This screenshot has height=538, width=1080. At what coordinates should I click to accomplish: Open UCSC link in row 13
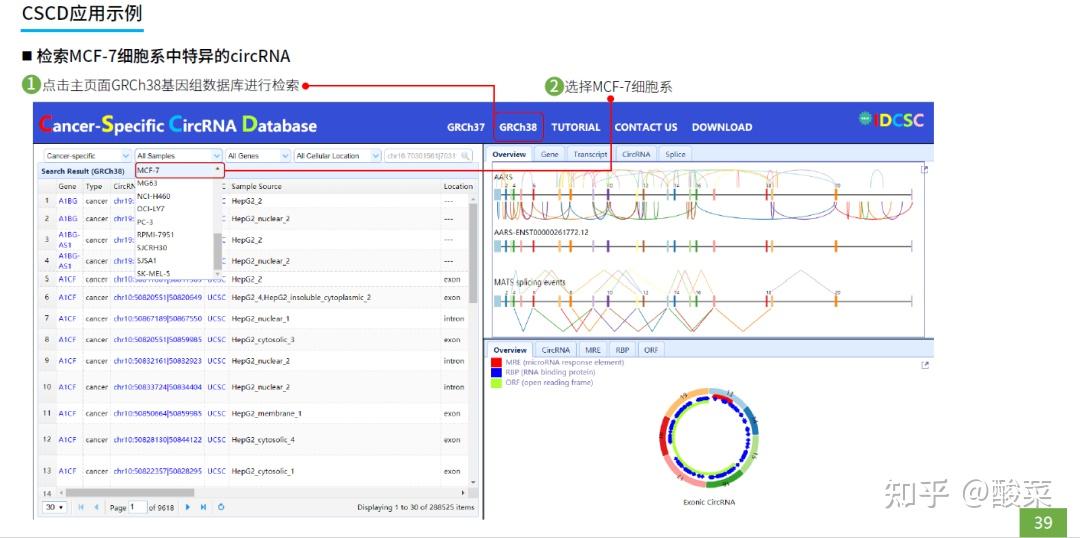click(x=216, y=471)
